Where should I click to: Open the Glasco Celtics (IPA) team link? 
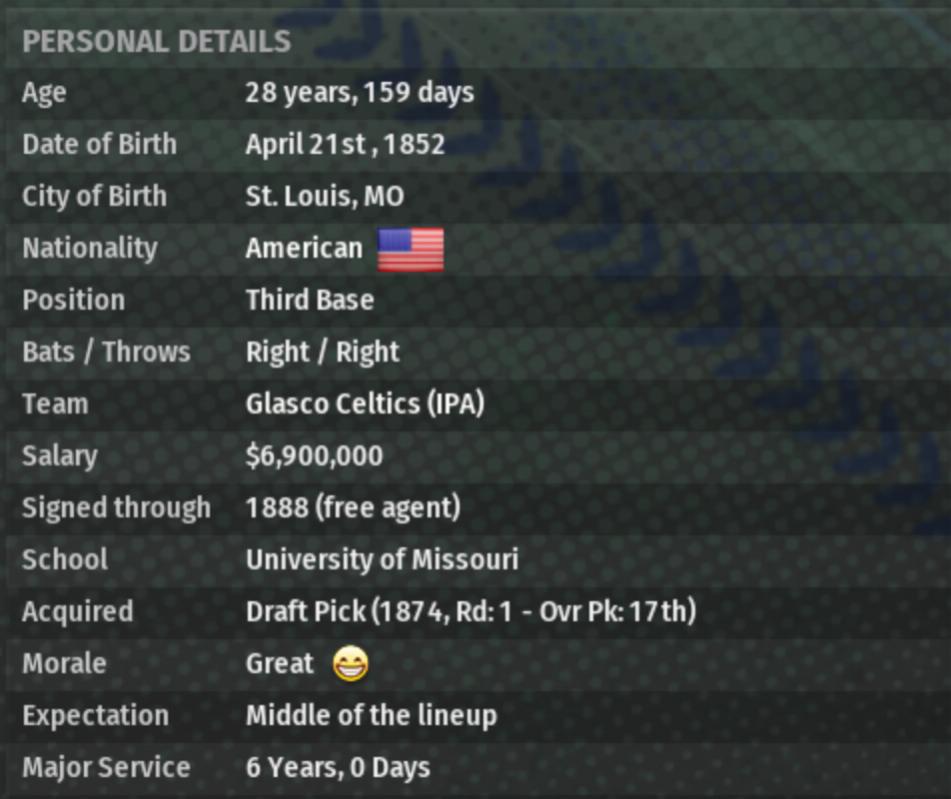point(365,404)
